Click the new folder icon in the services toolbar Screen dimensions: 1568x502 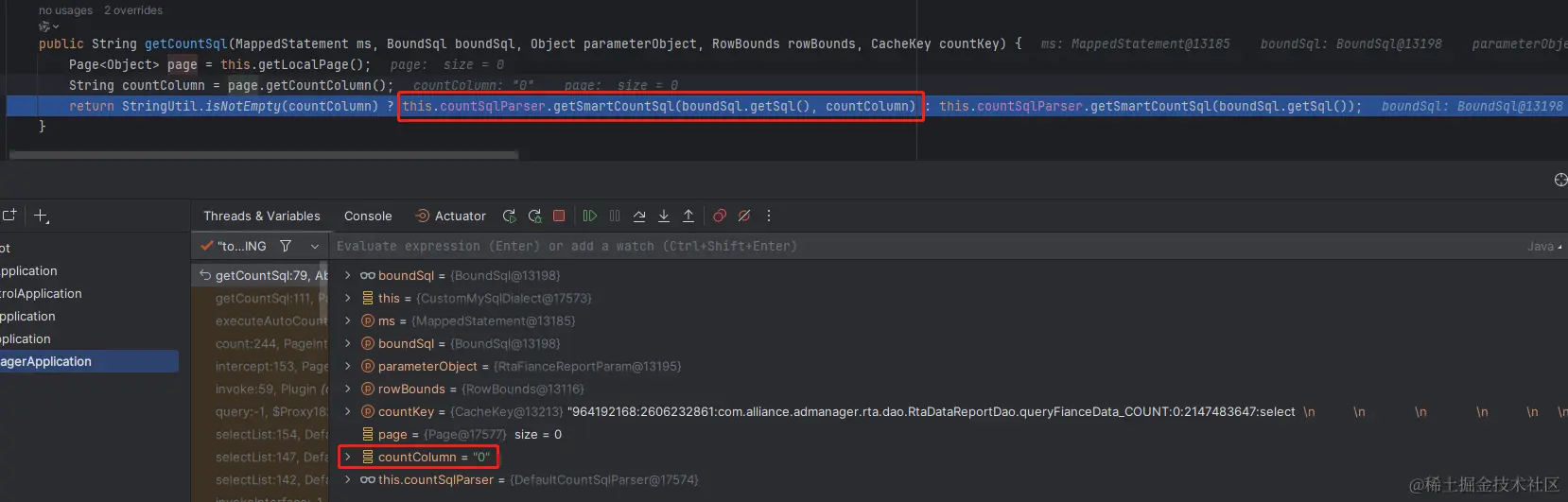point(9,216)
